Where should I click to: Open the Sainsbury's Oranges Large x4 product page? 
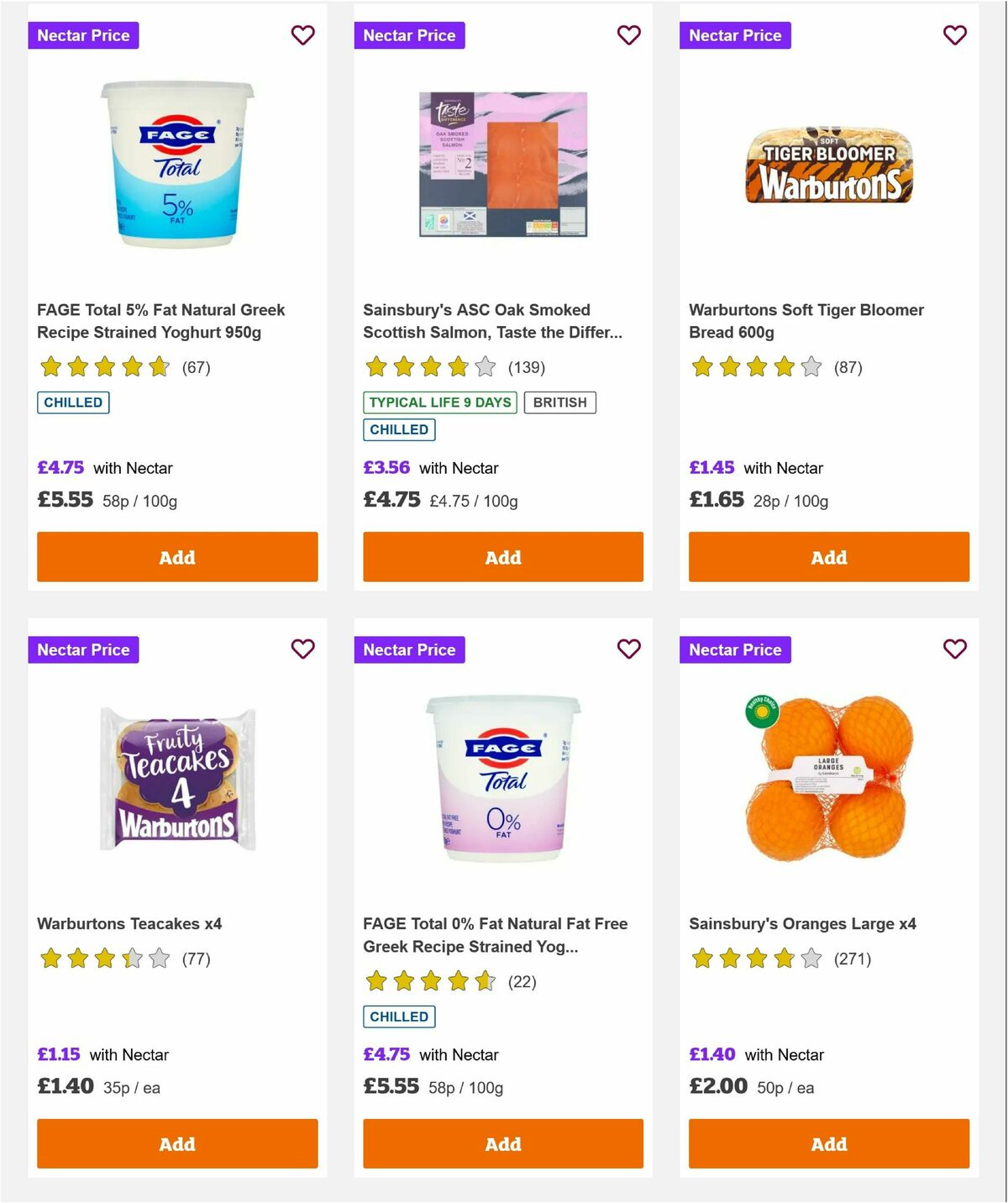(804, 923)
